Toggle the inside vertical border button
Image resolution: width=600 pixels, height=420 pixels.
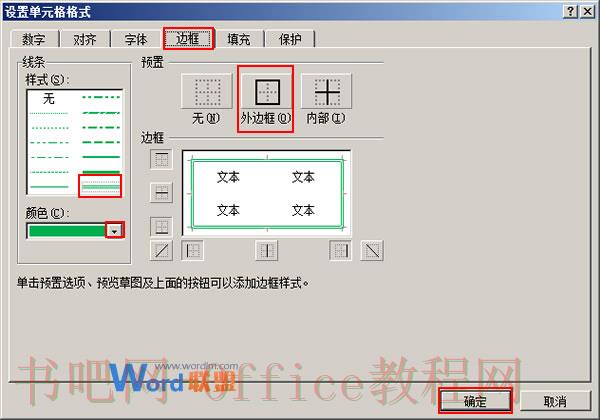click(x=266, y=251)
